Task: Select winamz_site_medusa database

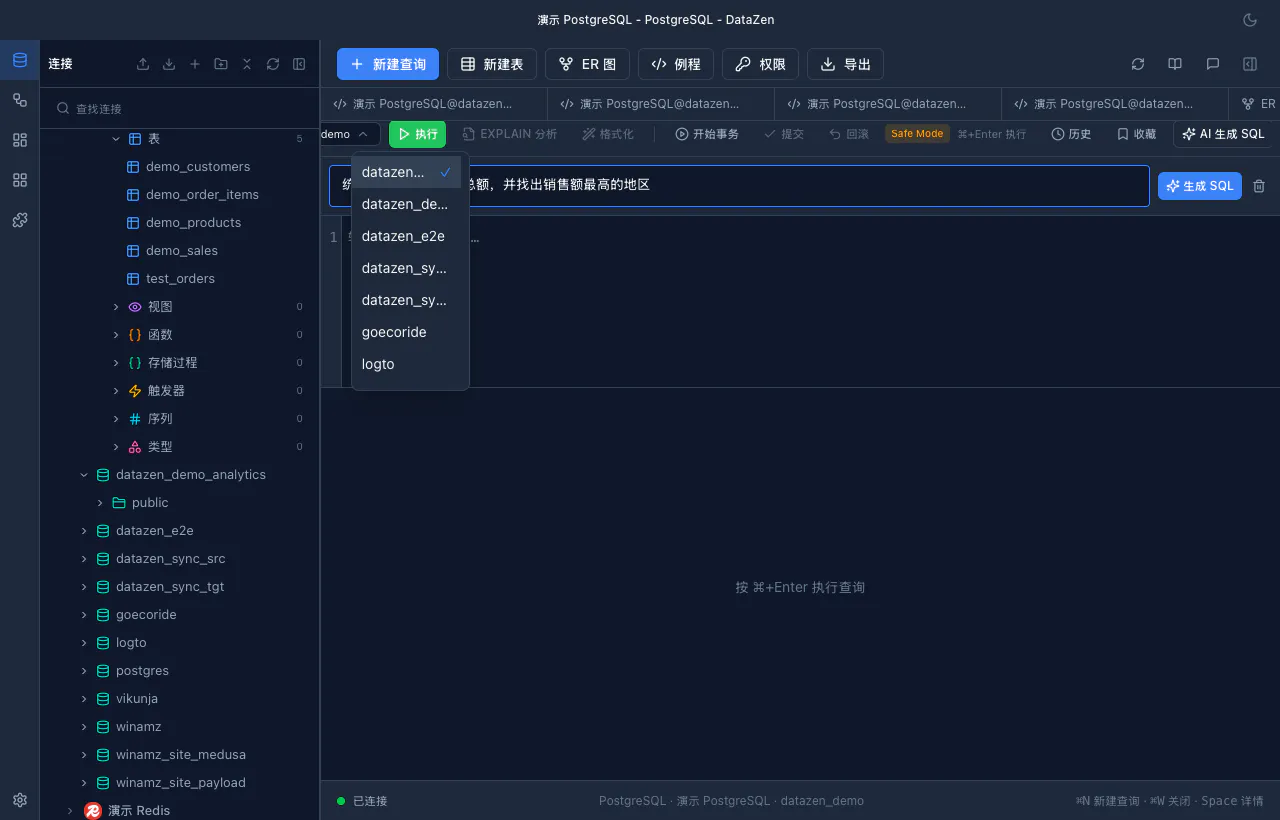Action: tap(179, 755)
